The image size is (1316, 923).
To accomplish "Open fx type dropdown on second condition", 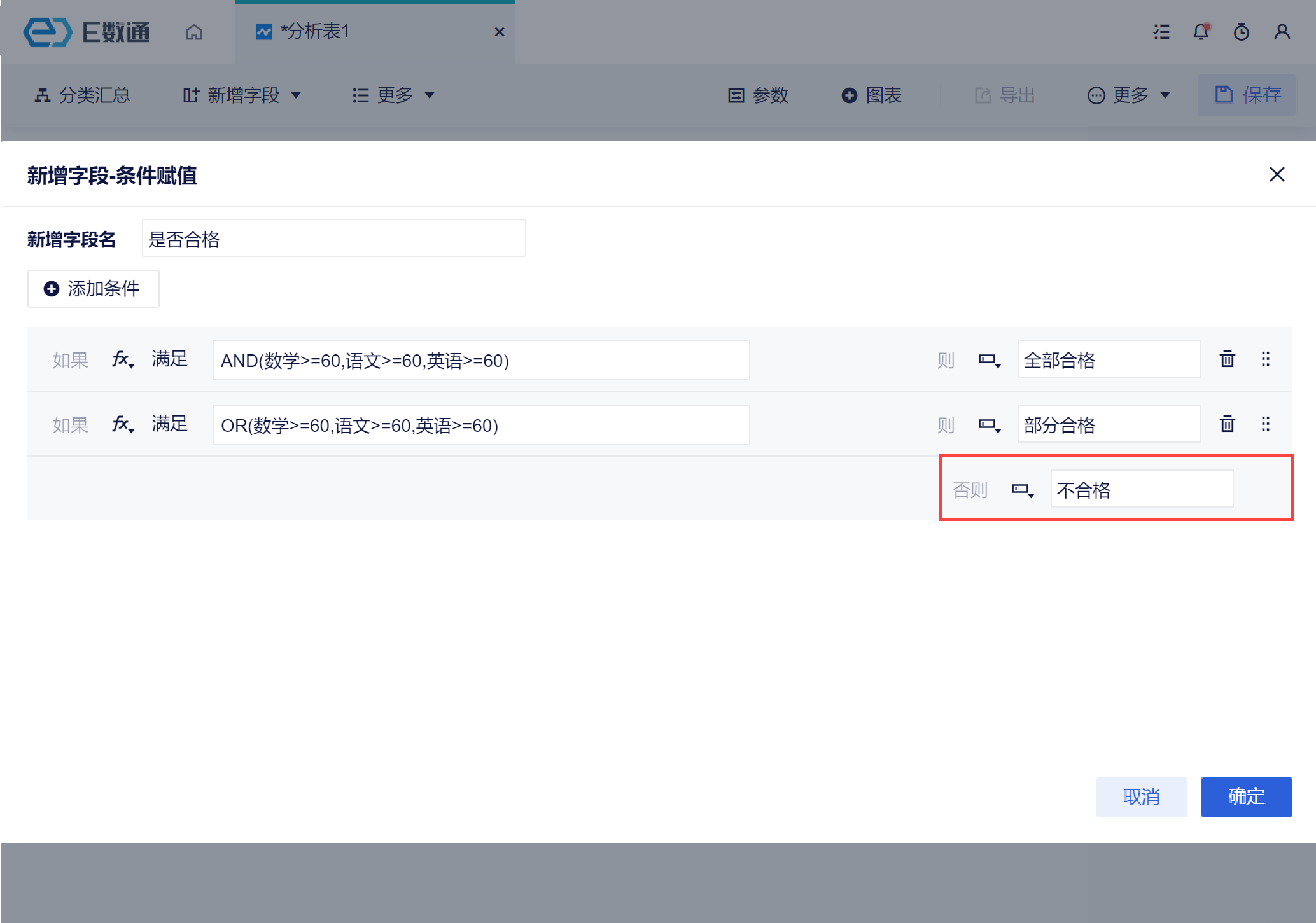I will (x=123, y=425).
